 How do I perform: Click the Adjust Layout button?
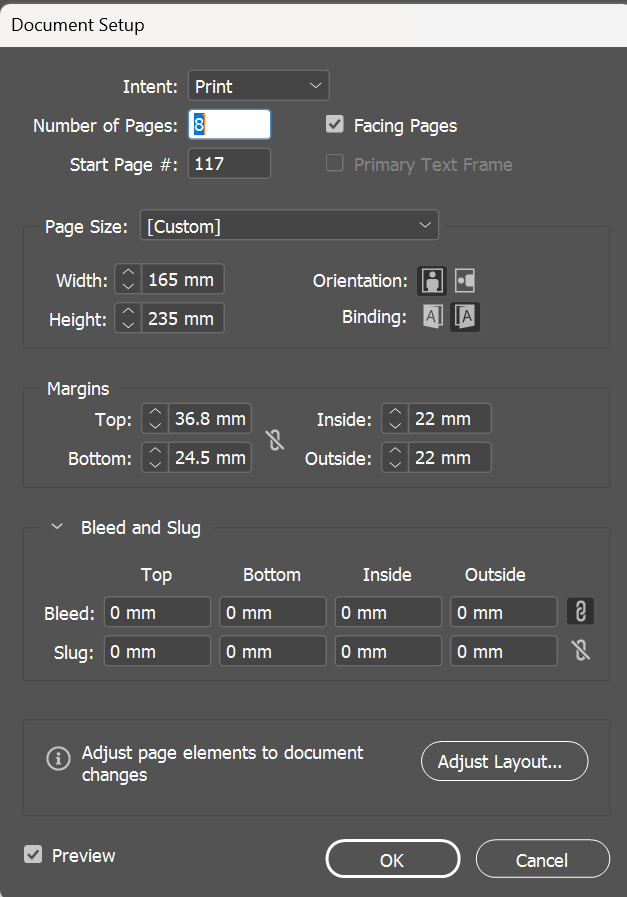coord(505,761)
